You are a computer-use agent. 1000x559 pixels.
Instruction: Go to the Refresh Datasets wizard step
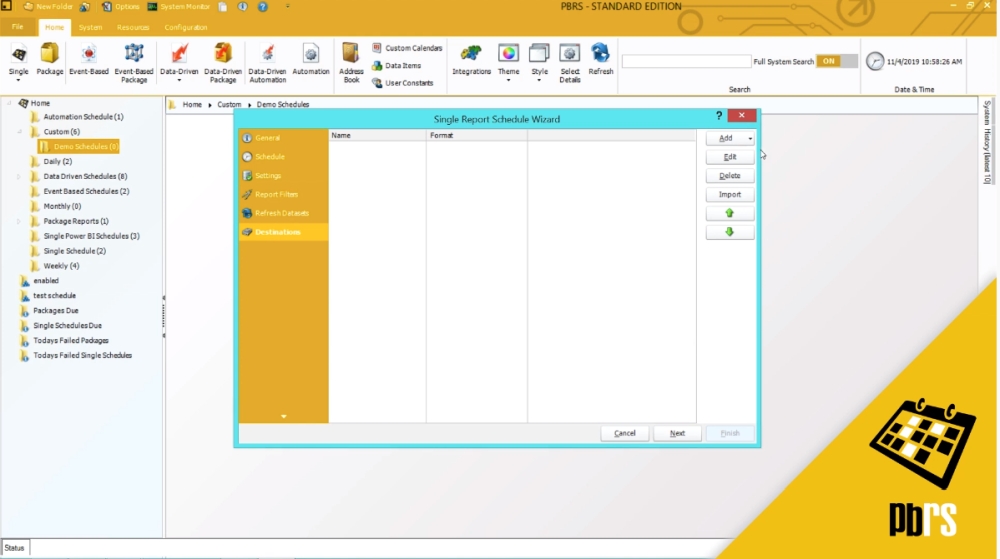[x=284, y=213]
